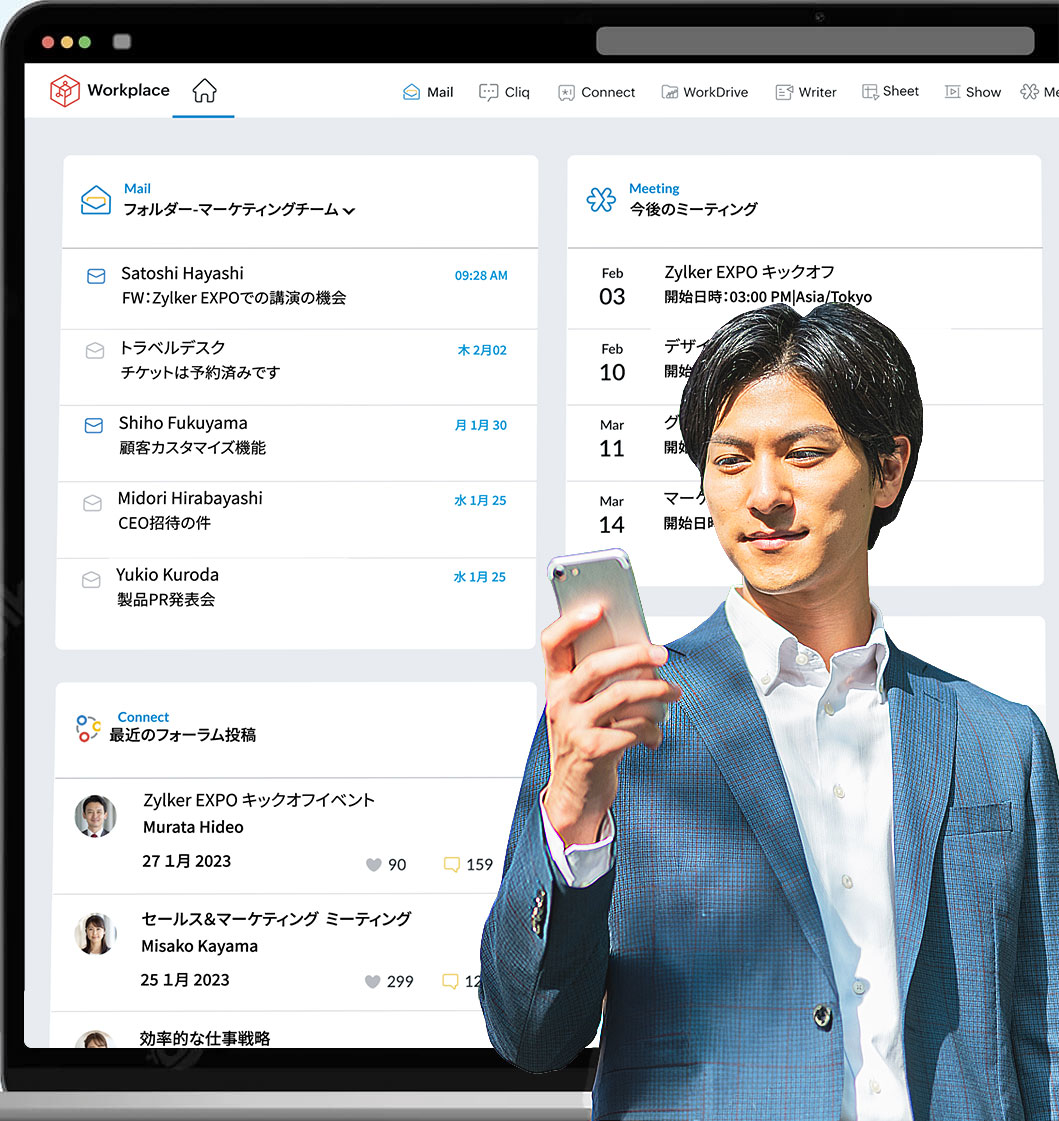The height and width of the screenshot is (1121, 1059).
Task: Click Cliq chat bubble icon
Action: (488, 92)
